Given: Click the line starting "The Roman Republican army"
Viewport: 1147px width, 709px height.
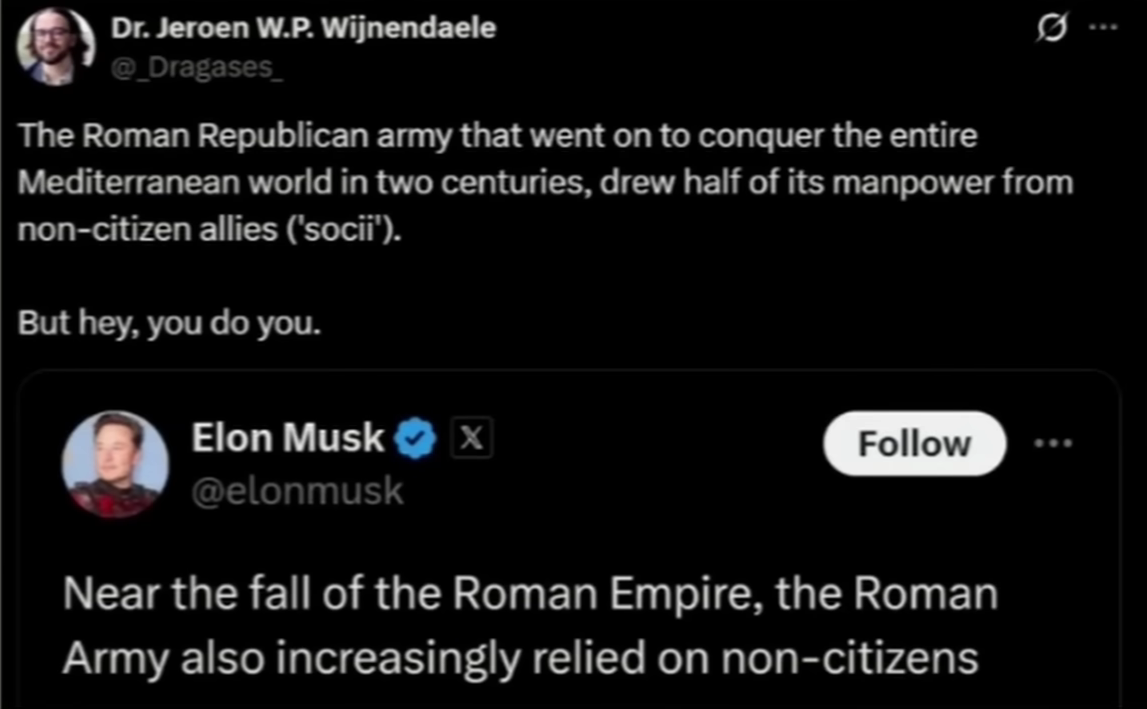Looking at the screenshot, I should click(496, 136).
